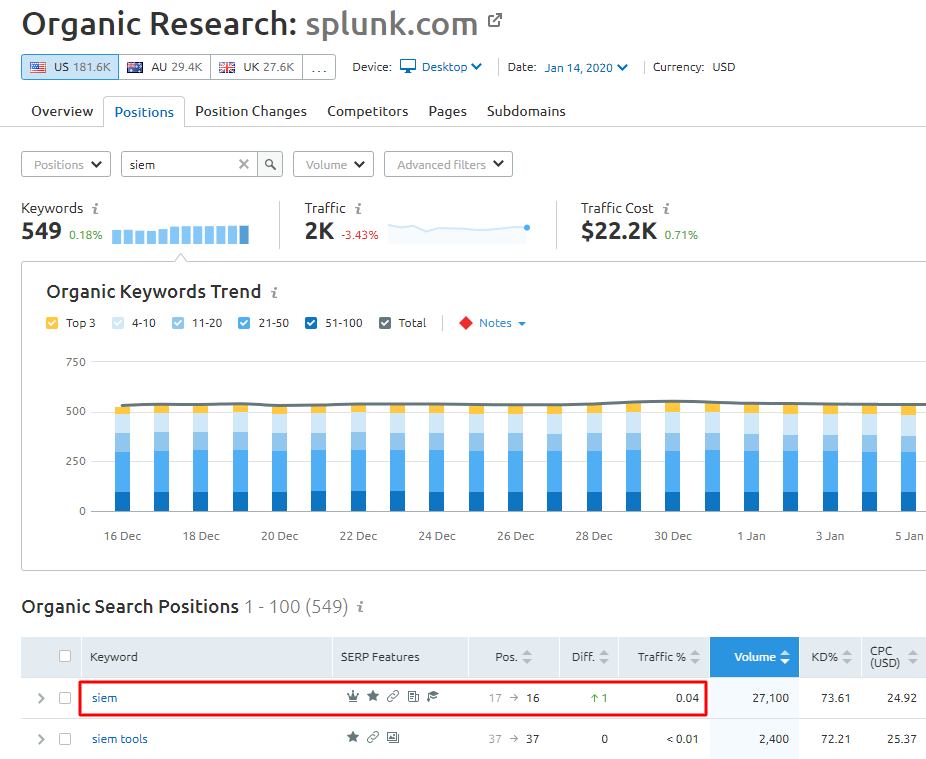This screenshot has height=759, width=926.
Task: Open the siem tools keyword link
Action: [x=119, y=739]
